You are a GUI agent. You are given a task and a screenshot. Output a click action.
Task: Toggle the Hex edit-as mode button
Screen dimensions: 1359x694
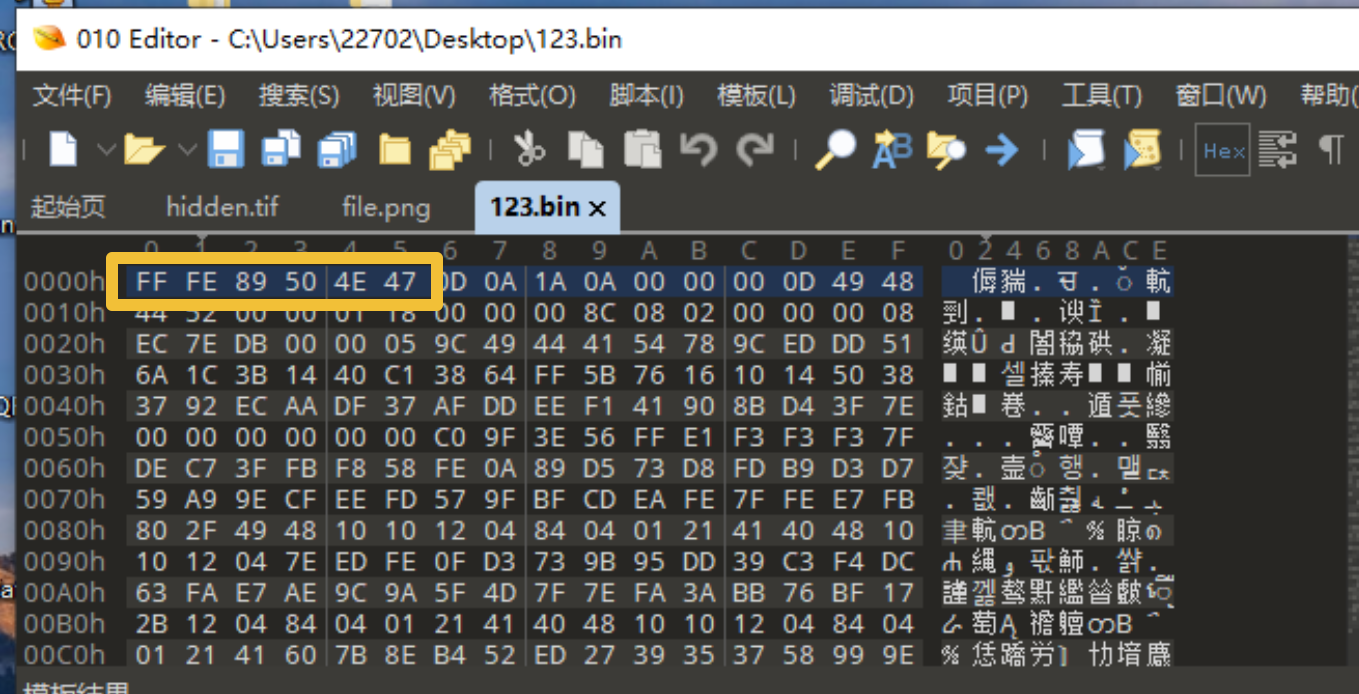(x=1223, y=150)
